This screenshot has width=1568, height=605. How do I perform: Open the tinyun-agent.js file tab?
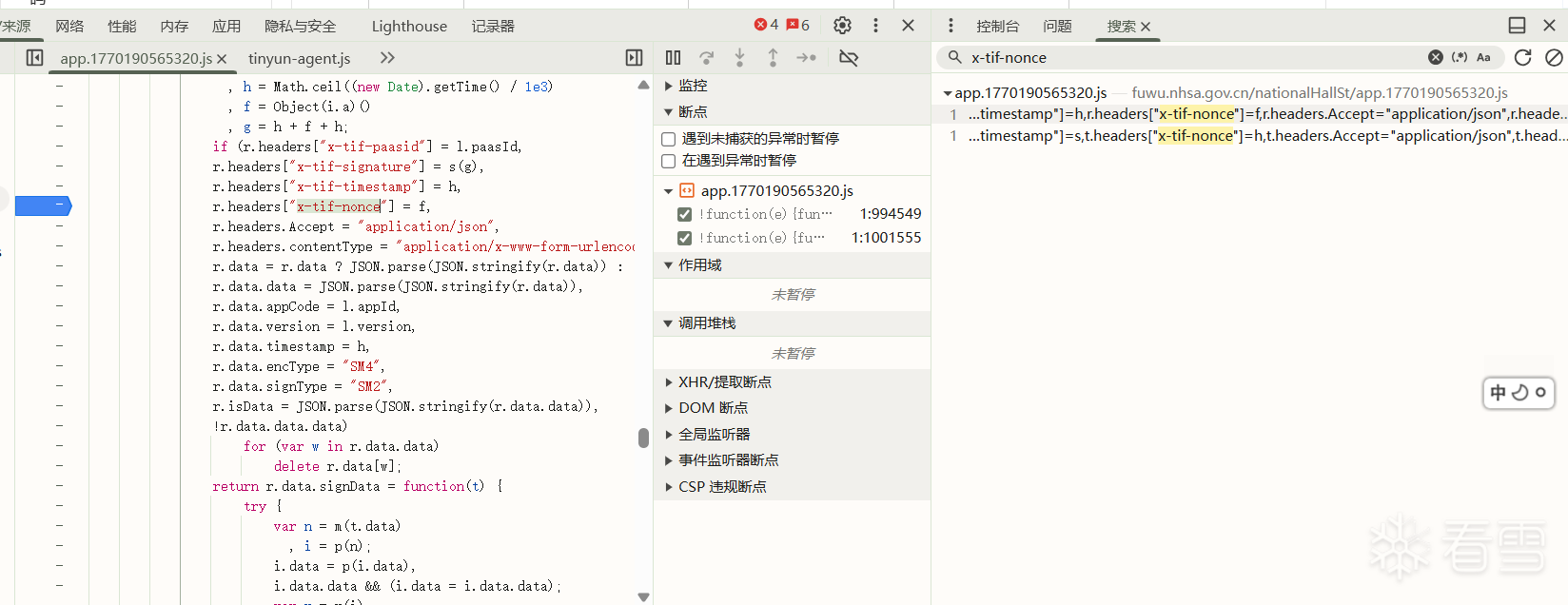pyautogui.click(x=300, y=58)
